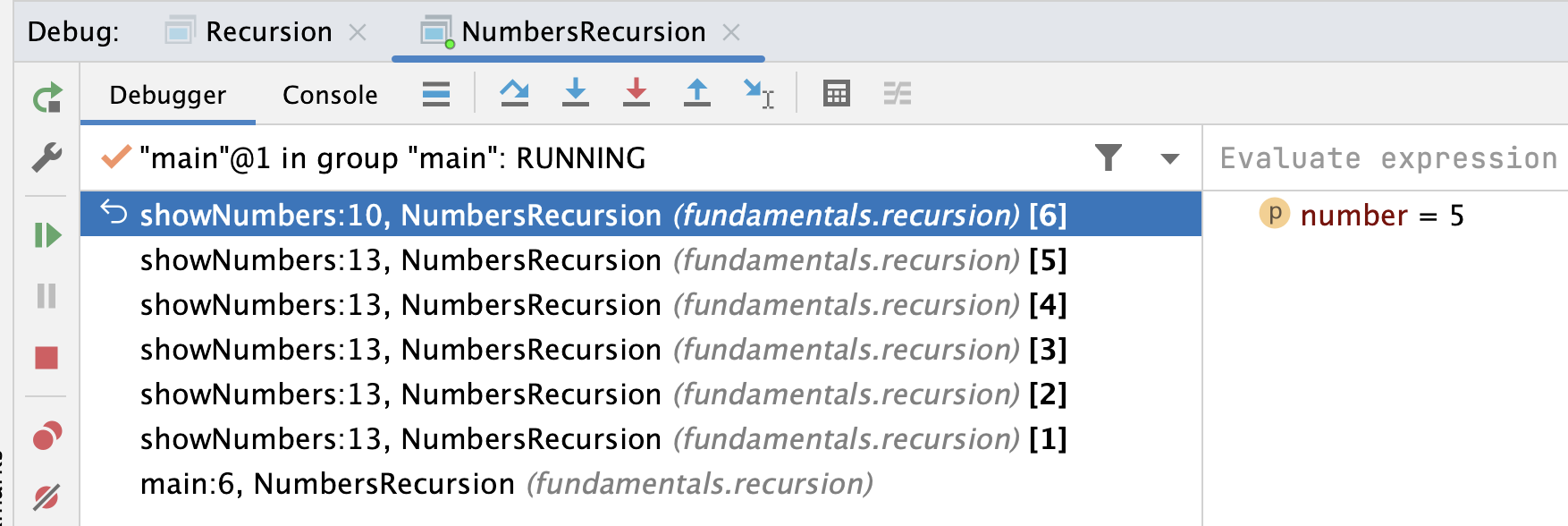The image size is (1568, 526).
Task: Close the NumbersRecursion debug tab
Action: (731, 32)
